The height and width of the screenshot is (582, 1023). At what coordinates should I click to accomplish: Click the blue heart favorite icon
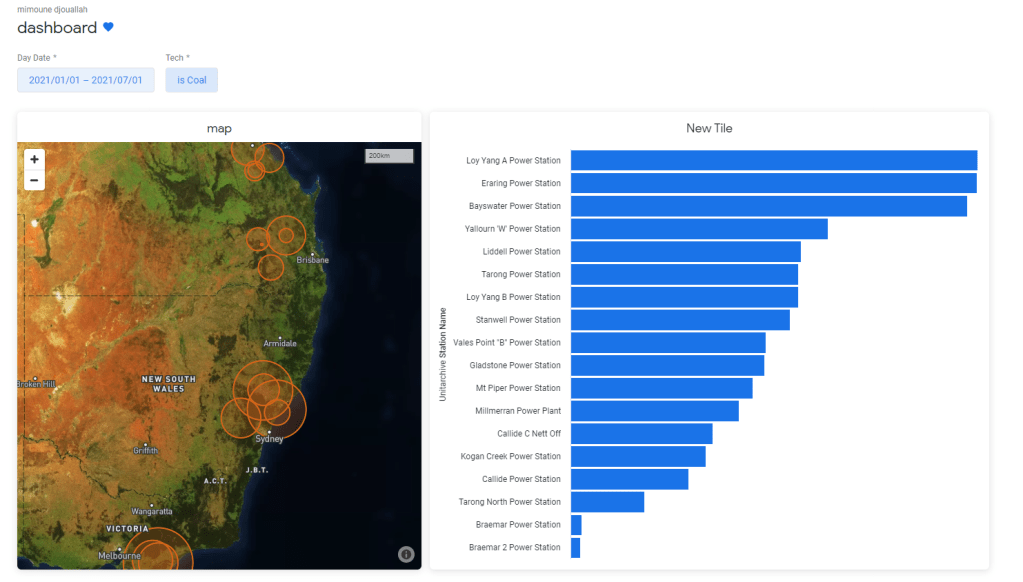(109, 27)
